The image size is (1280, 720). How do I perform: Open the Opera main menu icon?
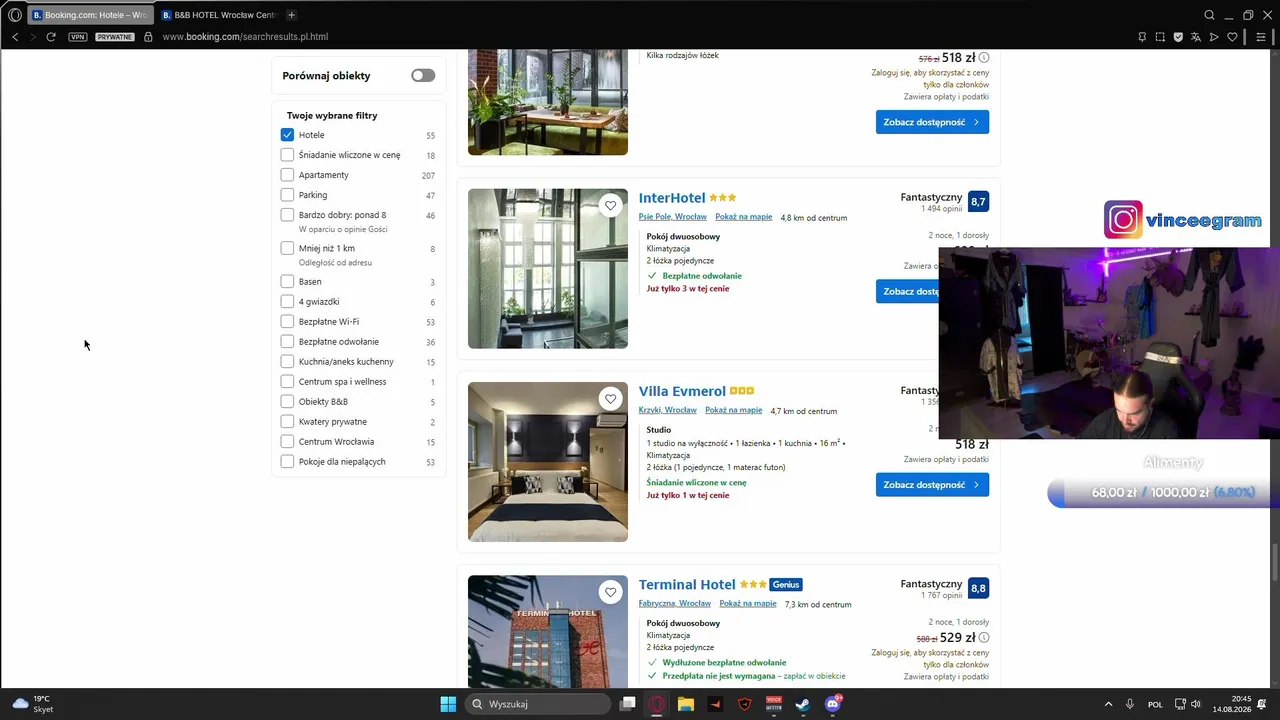pos(14,15)
